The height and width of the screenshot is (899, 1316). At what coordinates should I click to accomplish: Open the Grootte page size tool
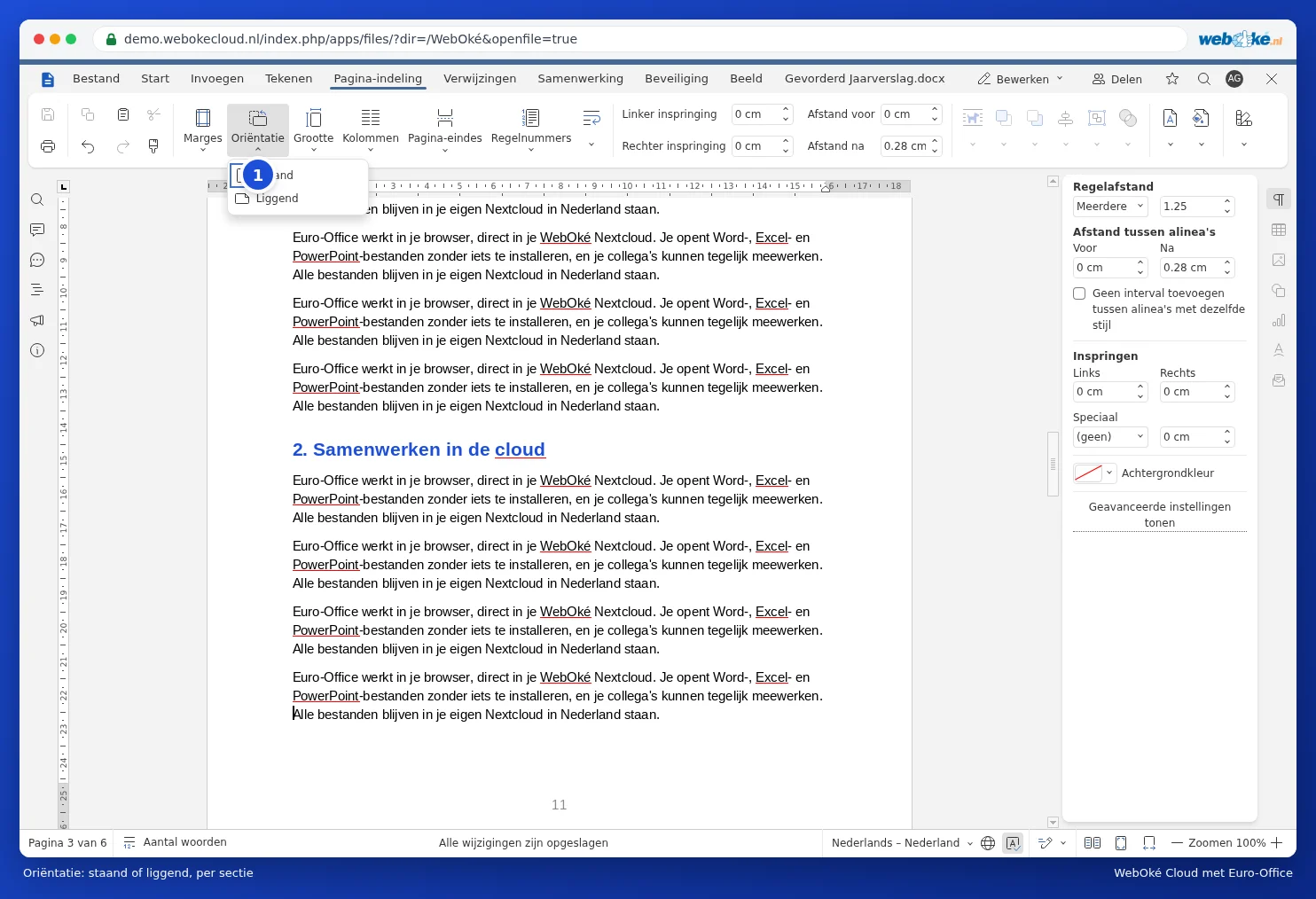(x=313, y=129)
